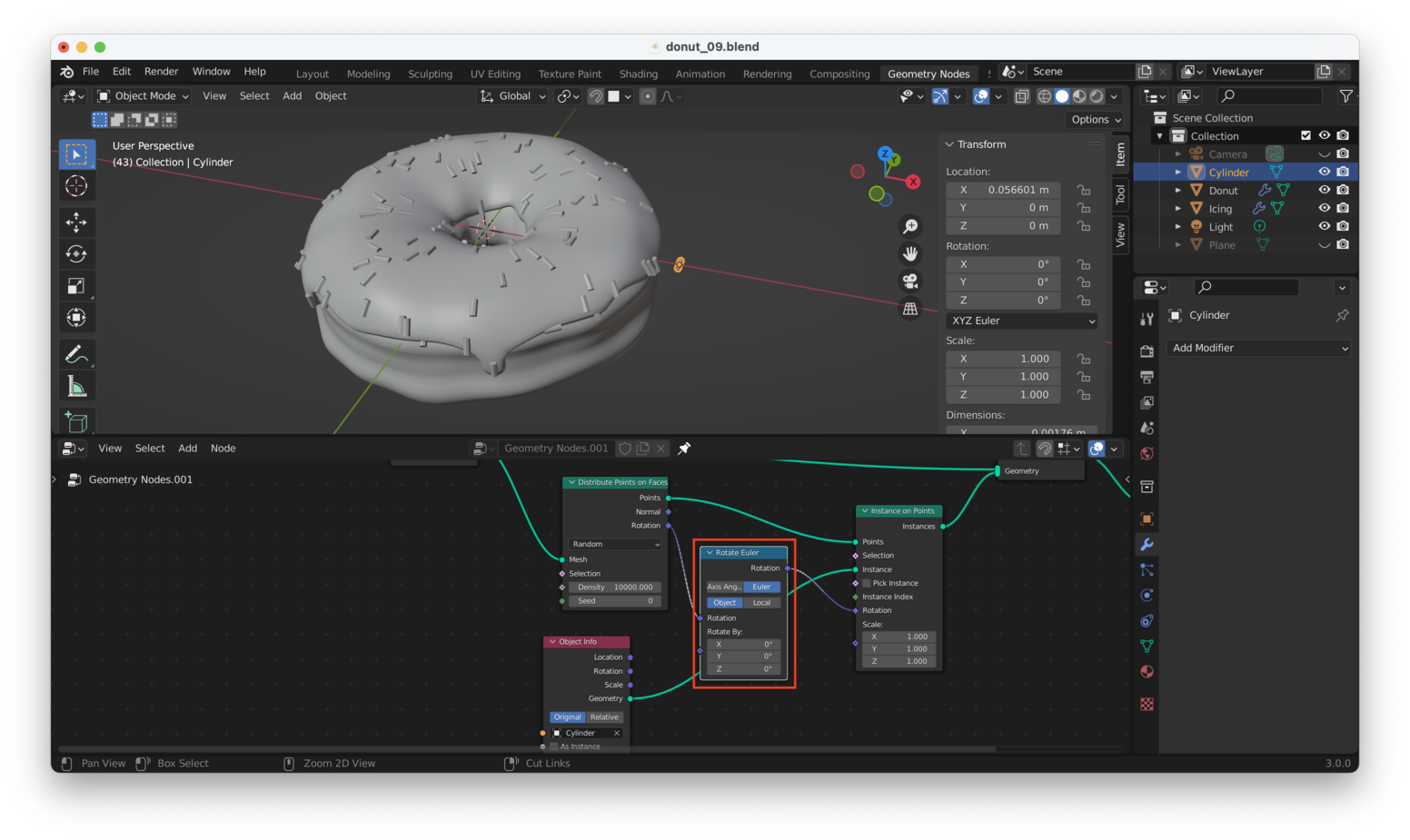
Task: Open the Add Modifier dropdown
Action: pos(1258,348)
